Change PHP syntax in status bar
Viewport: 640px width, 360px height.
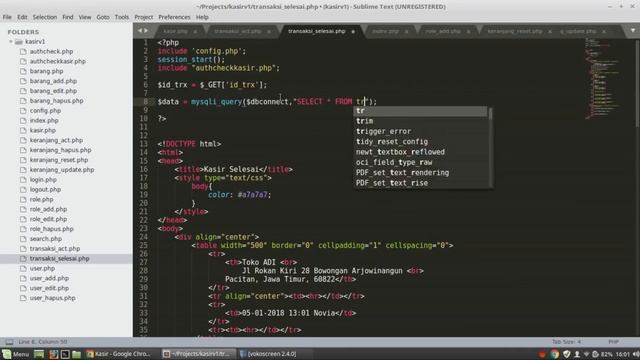[613, 342]
